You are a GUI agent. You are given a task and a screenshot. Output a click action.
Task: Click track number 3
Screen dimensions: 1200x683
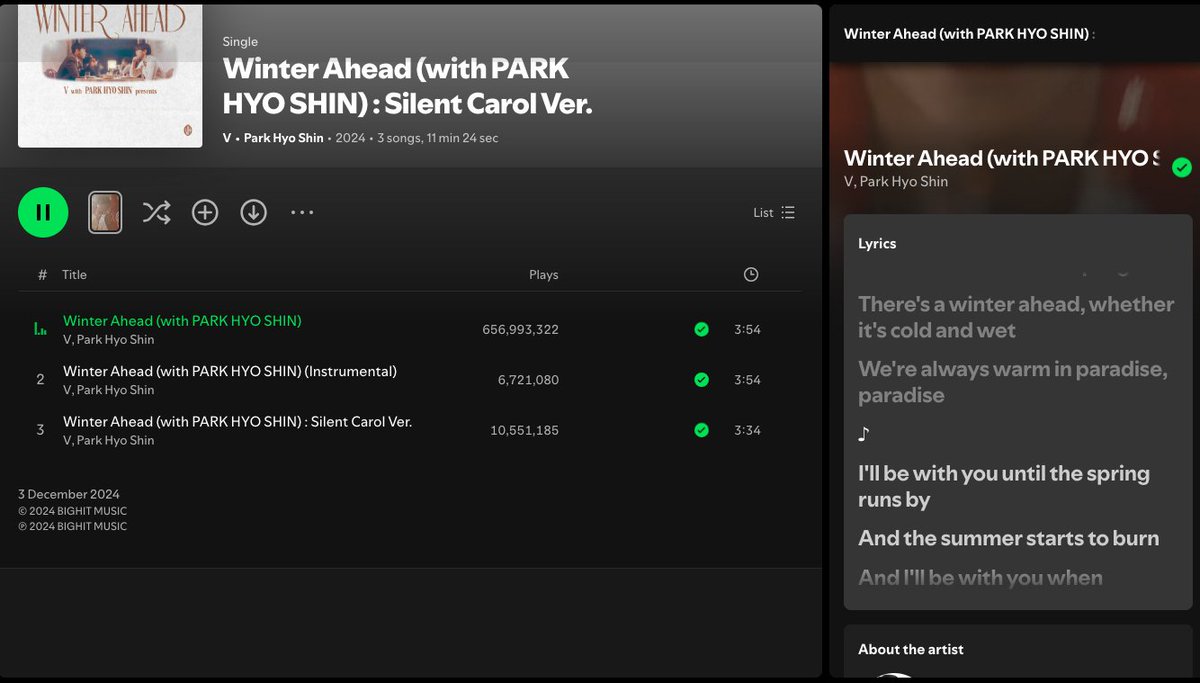[41, 430]
